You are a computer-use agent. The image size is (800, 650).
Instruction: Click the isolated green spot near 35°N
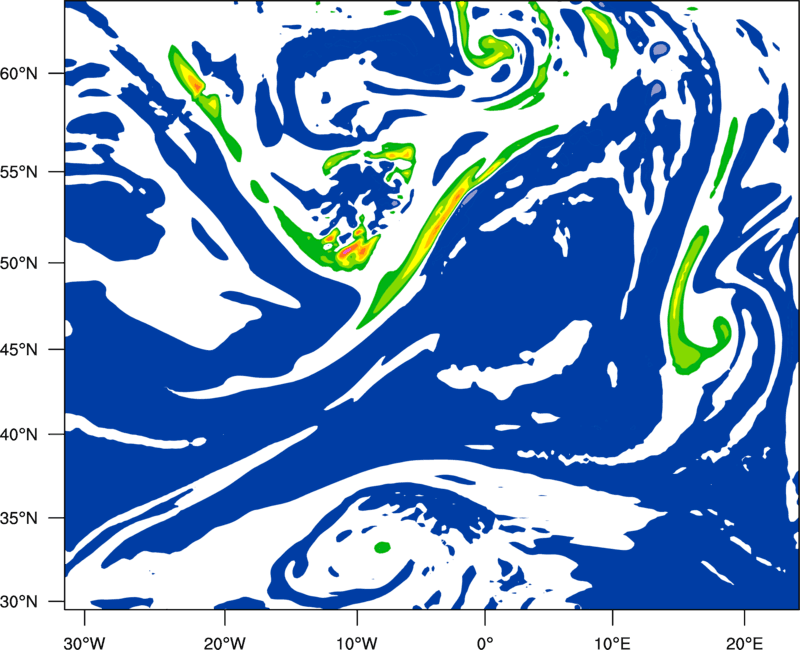click(x=381, y=547)
